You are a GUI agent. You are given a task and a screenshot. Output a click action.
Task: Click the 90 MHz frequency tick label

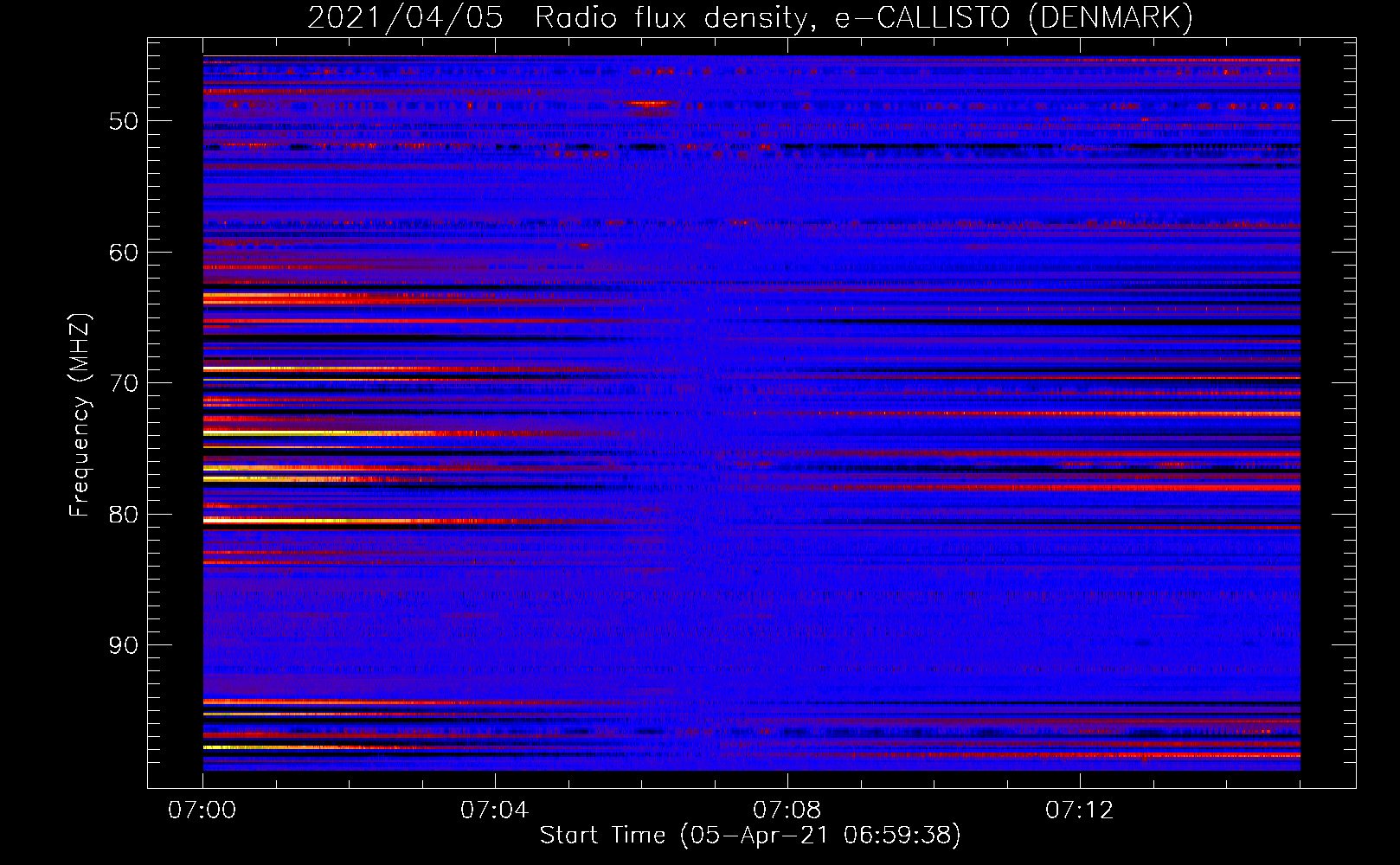tap(123, 645)
